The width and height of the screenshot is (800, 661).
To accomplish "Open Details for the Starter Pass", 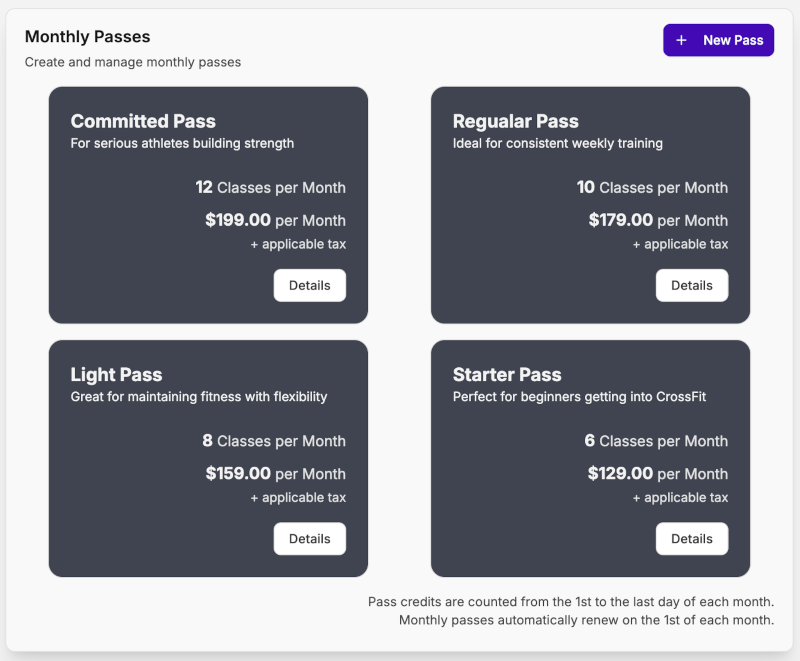I will (x=692, y=539).
